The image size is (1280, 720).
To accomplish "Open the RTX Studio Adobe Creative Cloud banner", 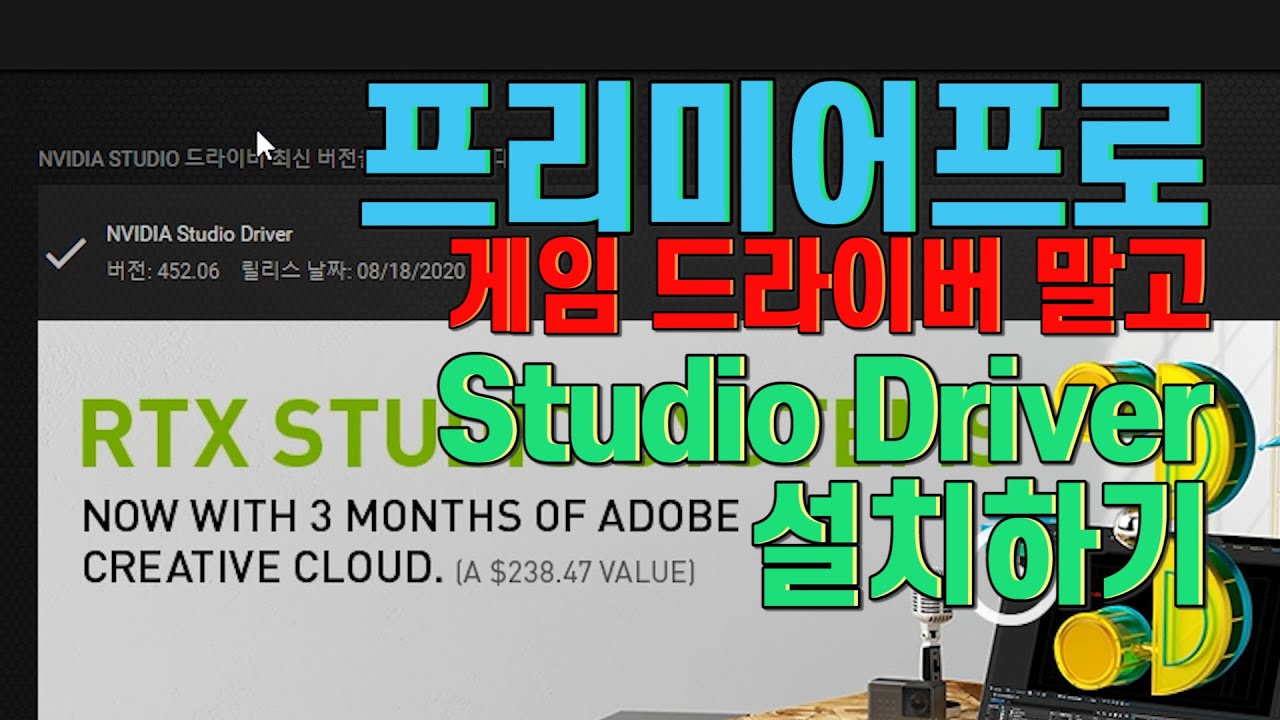I will [658, 520].
